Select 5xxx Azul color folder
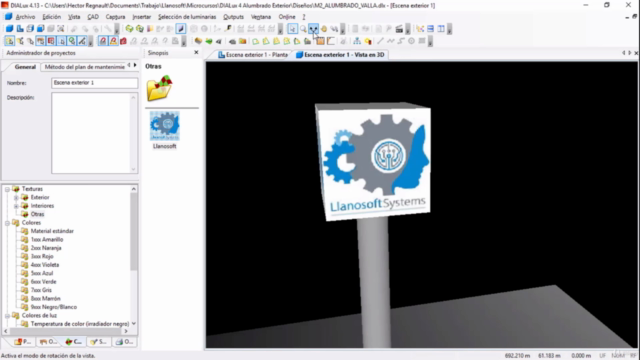Viewport: 640px width, 360px height. pyautogui.click(x=42, y=273)
